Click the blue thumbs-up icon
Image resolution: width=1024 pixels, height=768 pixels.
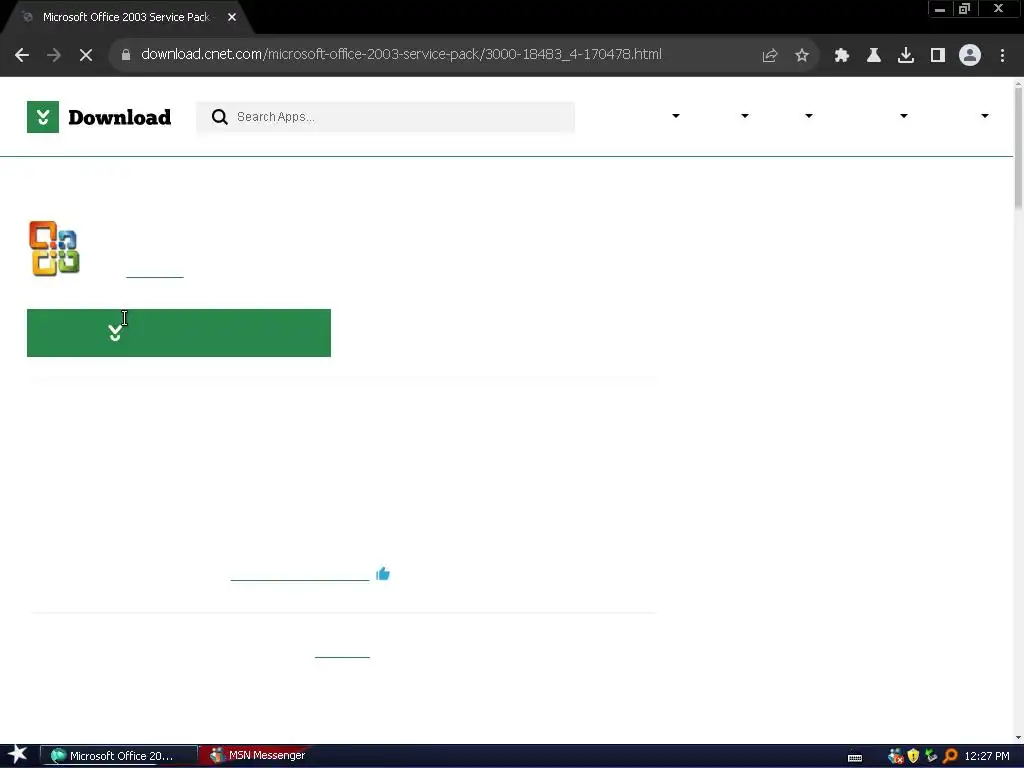click(x=383, y=573)
